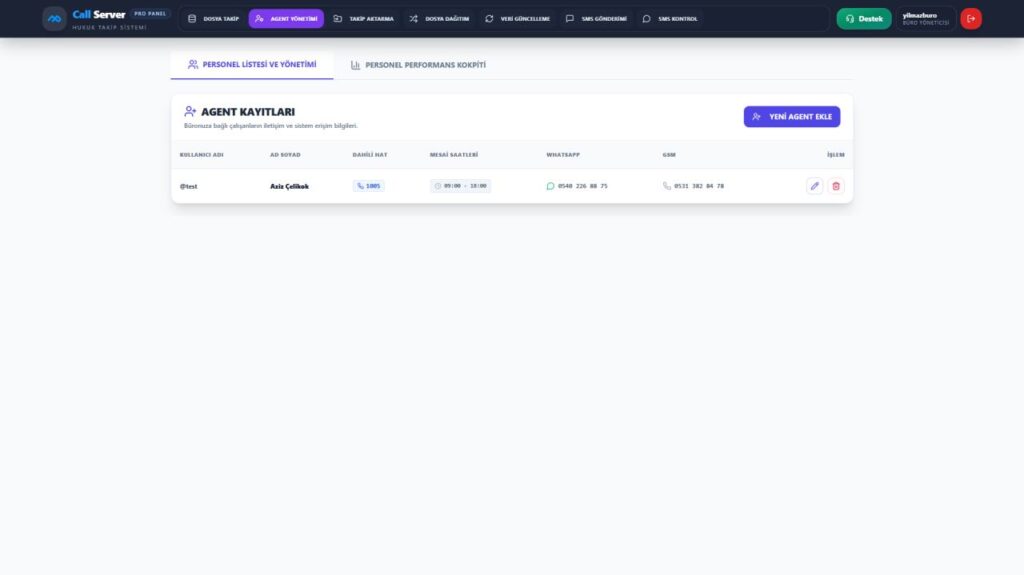Open Dosya Dağıtım from the navbar
This screenshot has height=575, width=1024.
439,19
